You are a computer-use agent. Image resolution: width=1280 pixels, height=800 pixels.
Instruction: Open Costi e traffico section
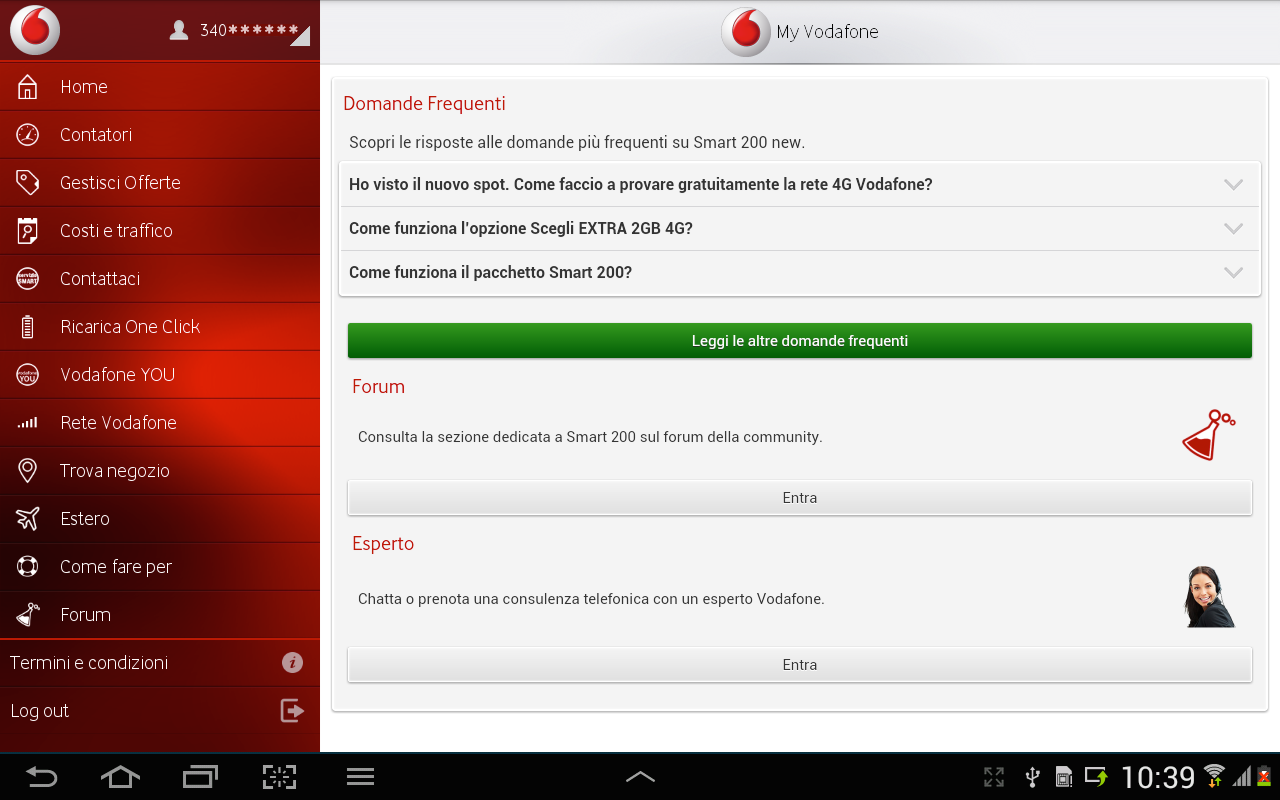click(160, 231)
